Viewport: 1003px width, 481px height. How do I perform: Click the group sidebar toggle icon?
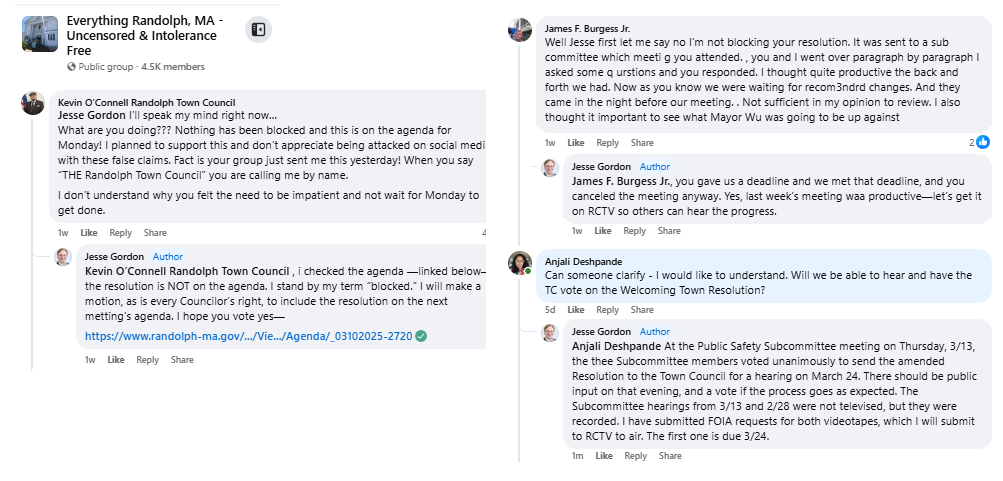point(258,30)
